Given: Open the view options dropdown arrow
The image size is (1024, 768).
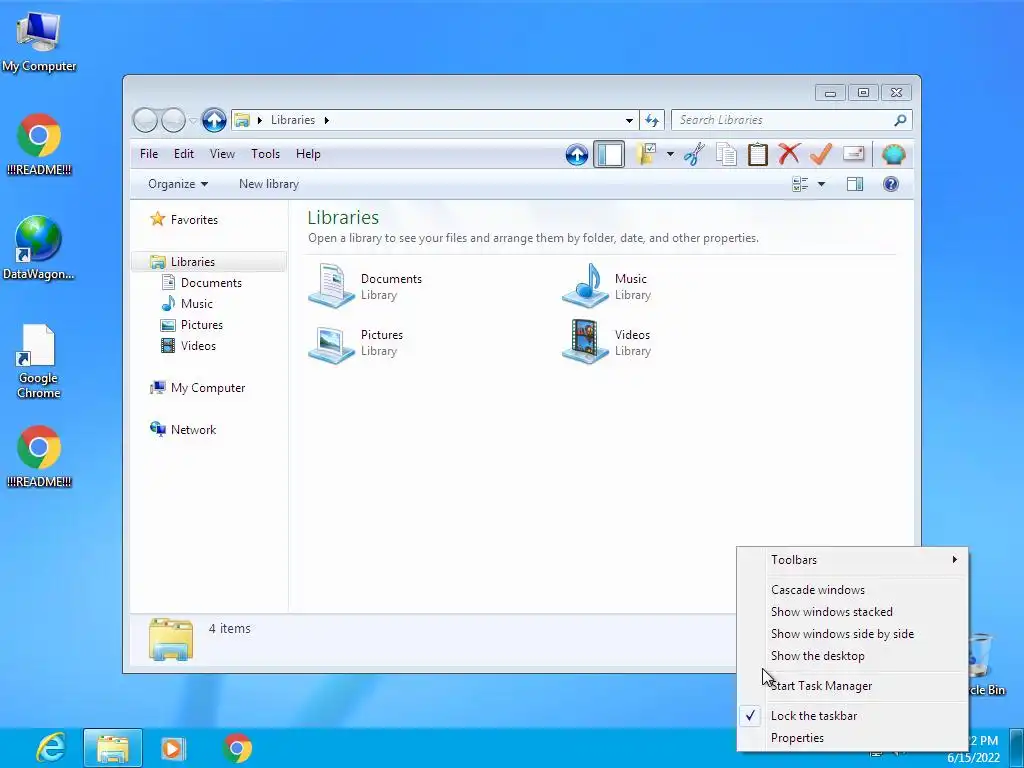Looking at the screenshot, I should pyautogui.click(x=822, y=184).
